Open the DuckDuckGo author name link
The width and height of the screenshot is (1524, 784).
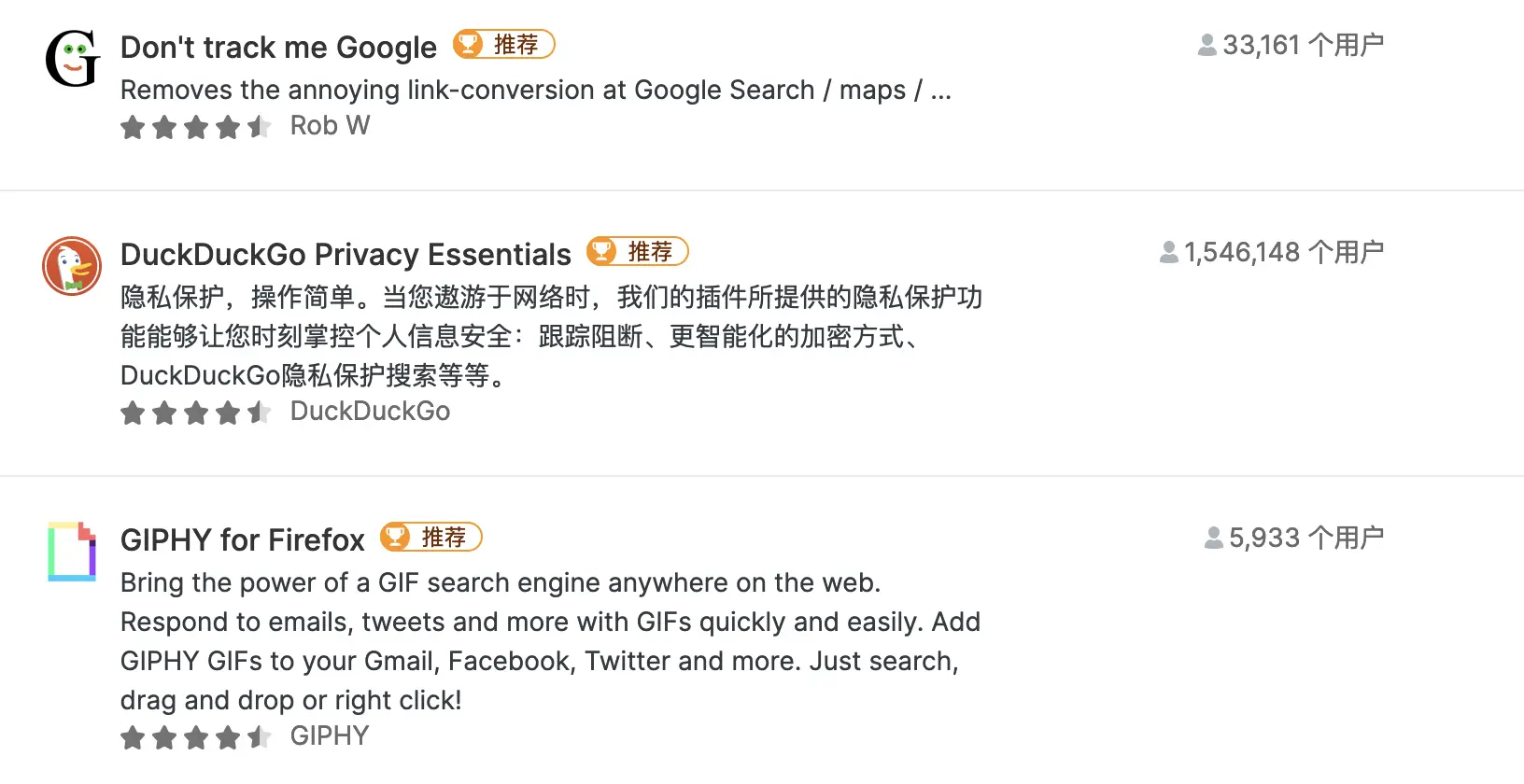370,411
